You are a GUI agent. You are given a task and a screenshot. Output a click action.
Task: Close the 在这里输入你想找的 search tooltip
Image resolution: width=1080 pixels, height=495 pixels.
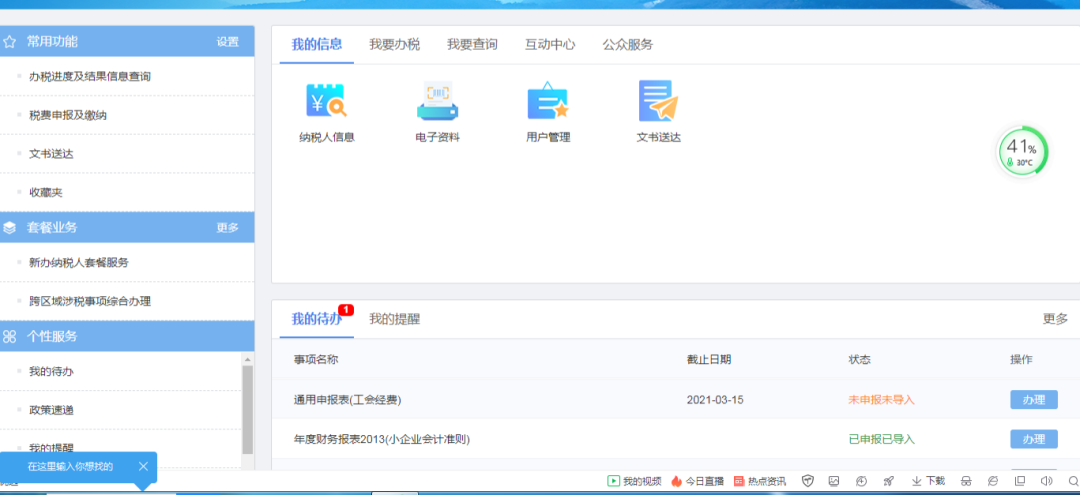[x=143, y=467]
